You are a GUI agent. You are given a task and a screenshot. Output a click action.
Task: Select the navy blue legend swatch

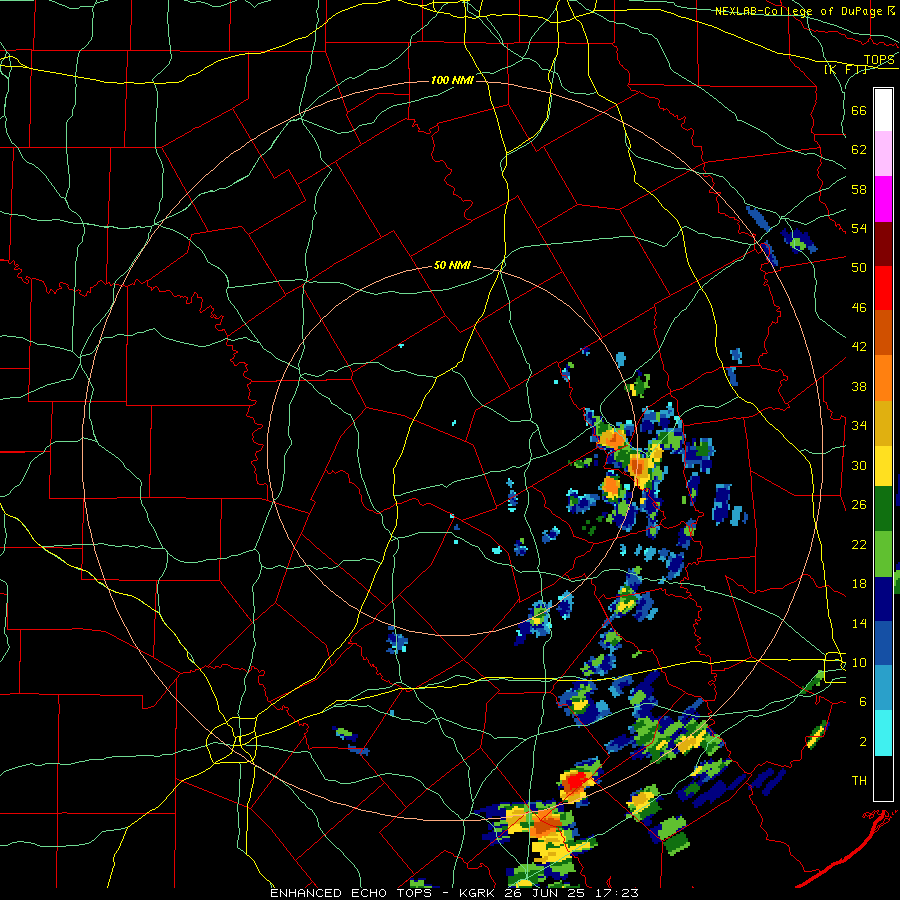click(883, 599)
